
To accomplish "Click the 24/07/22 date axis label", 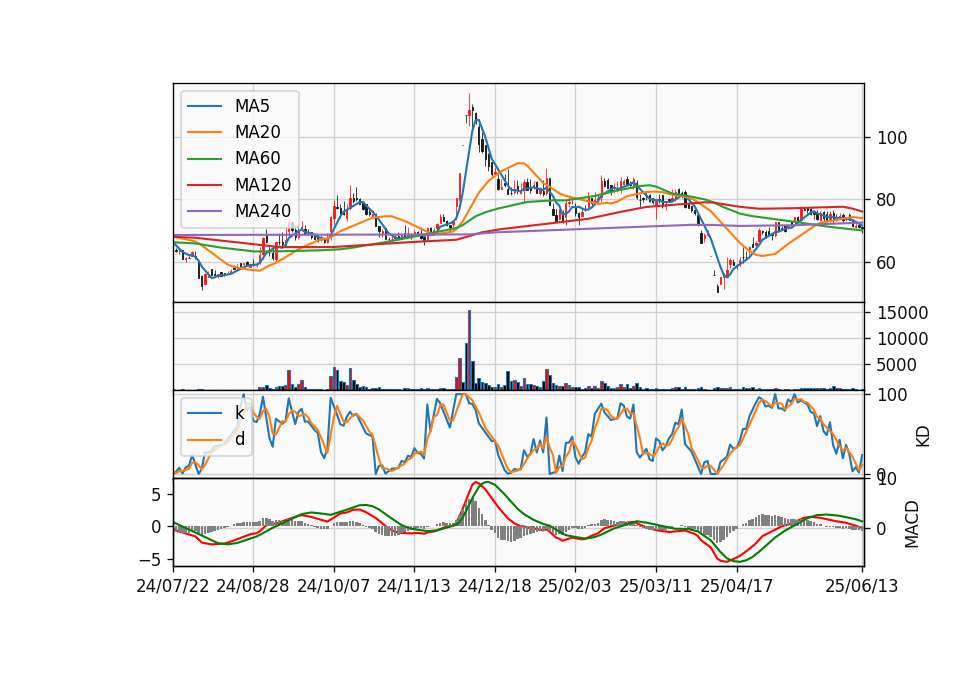I will tap(173, 586).
